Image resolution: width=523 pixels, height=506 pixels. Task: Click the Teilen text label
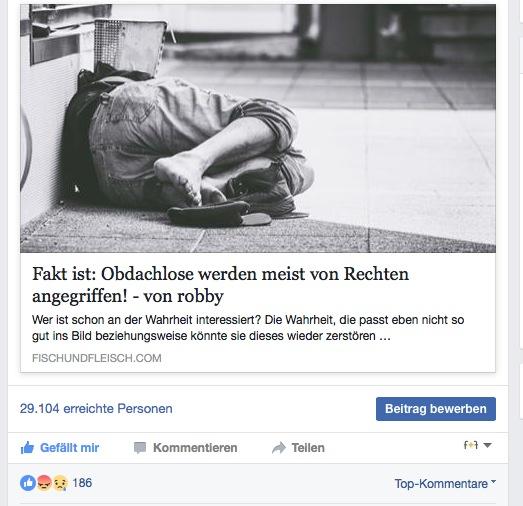[x=308, y=448]
